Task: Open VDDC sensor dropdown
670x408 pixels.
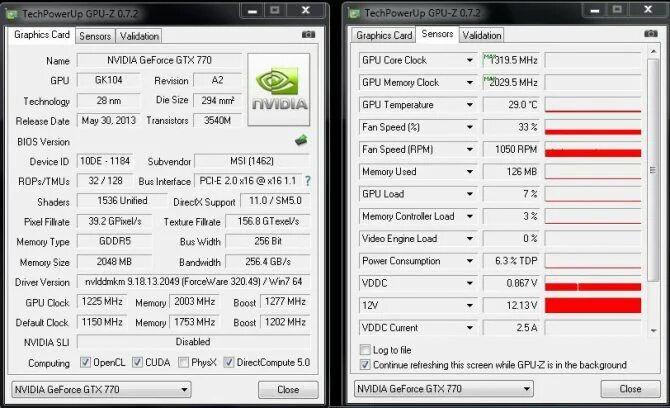Action: (470, 283)
